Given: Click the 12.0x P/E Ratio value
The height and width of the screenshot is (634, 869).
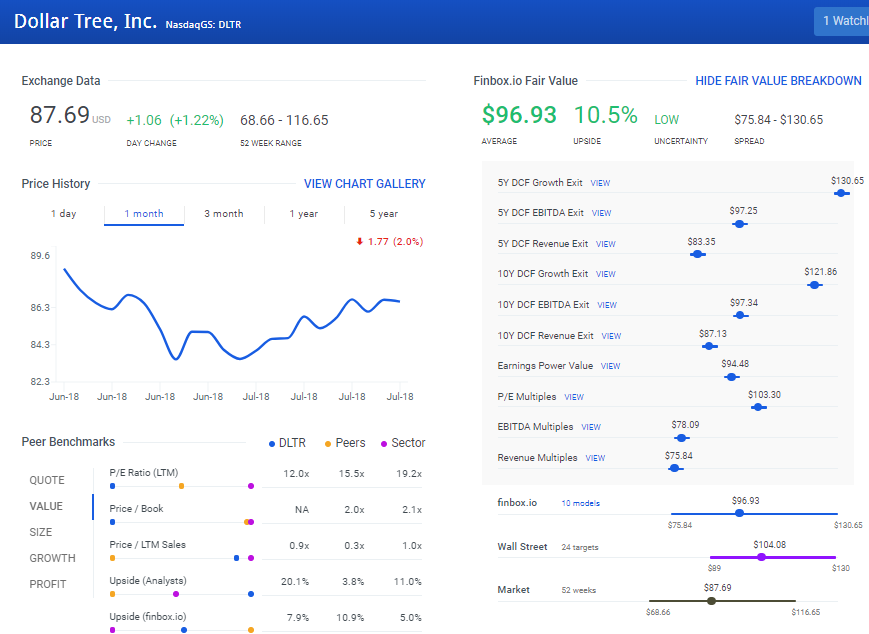Looking at the screenshot, I should (297, 474).
